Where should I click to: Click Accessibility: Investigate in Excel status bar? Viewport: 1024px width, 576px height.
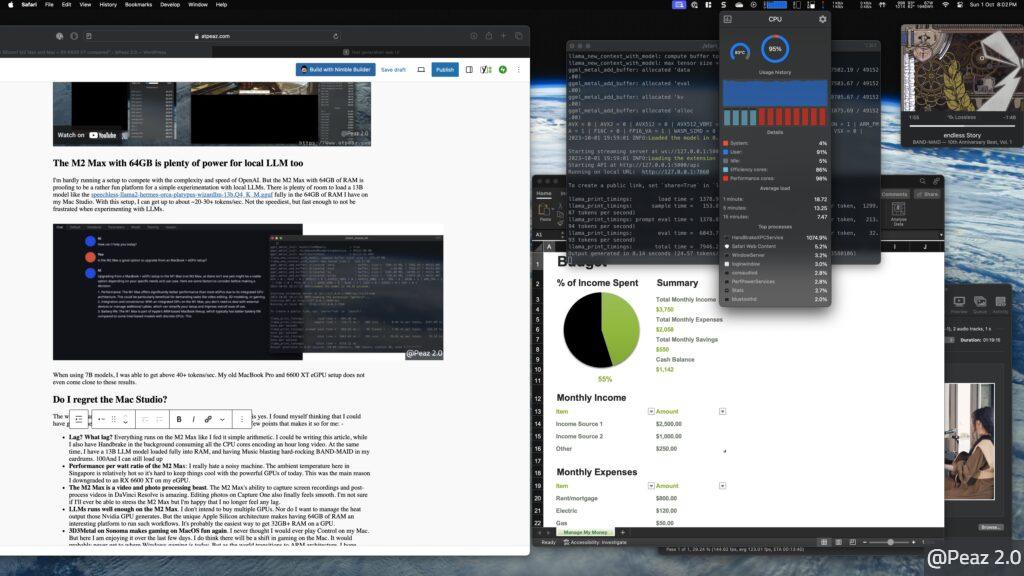click(595, 542)
